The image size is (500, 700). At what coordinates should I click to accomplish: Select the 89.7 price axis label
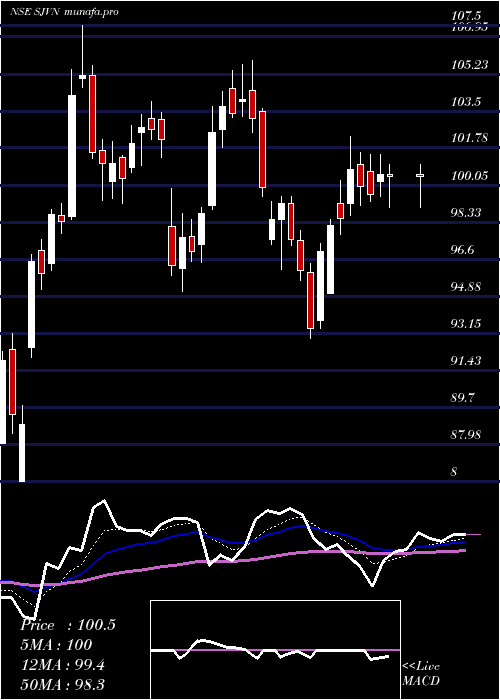(462, 397)
